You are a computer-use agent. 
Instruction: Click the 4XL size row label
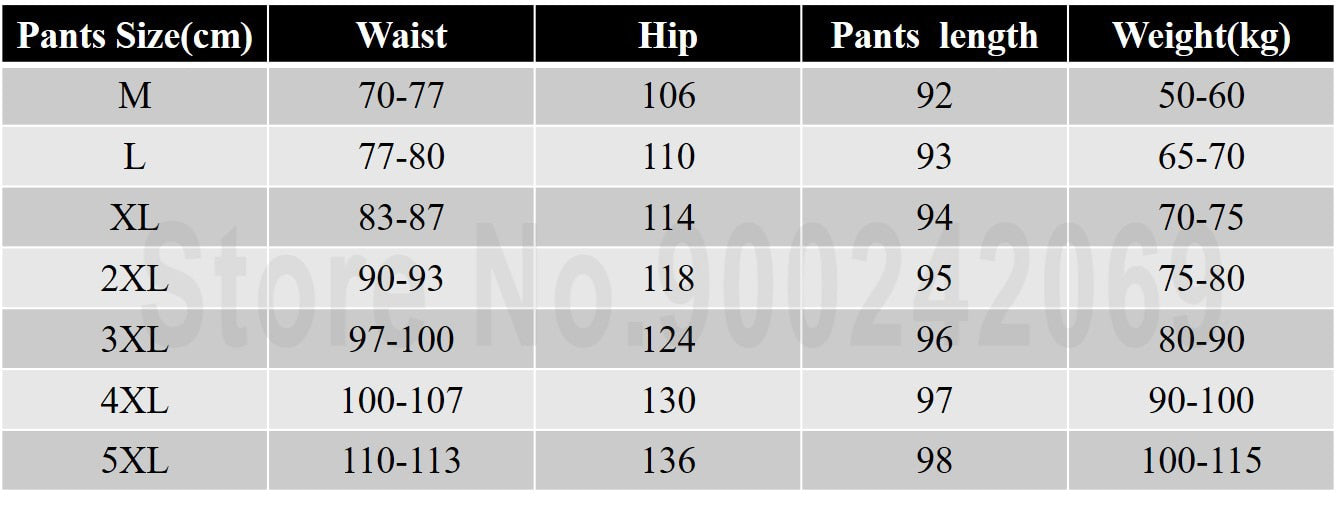134,401
